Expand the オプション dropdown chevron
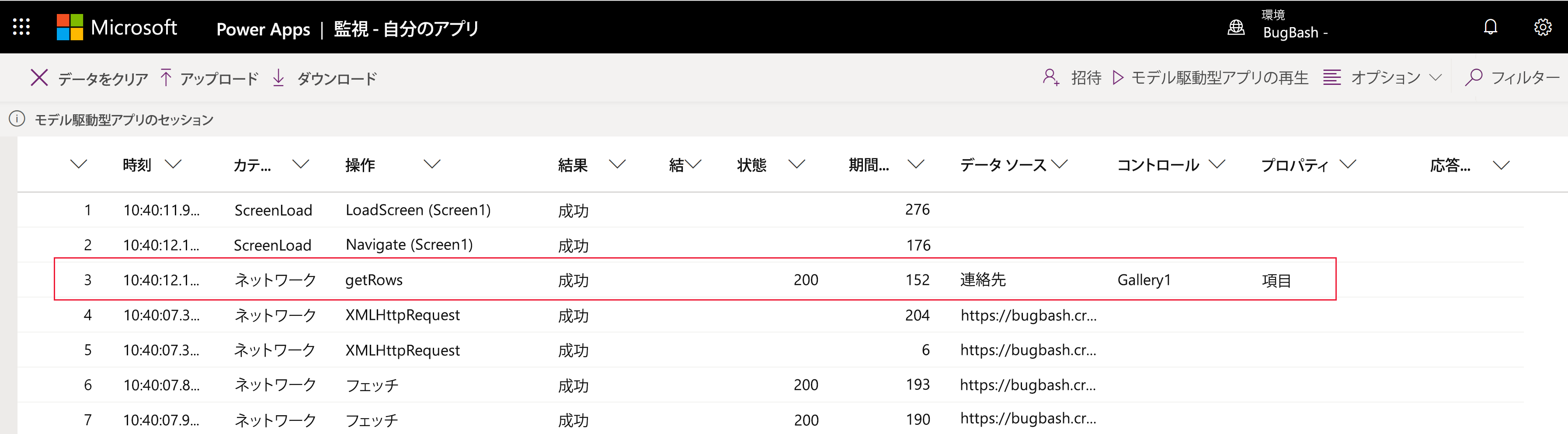The height and width of the screenshot is (434, 1568). (1435, 78)
